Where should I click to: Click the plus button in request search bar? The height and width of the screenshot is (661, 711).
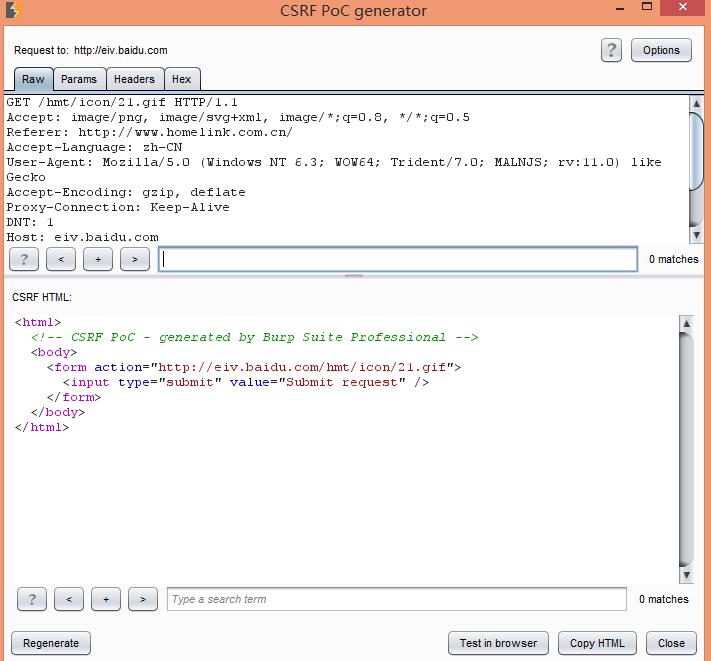click(98, 259)
